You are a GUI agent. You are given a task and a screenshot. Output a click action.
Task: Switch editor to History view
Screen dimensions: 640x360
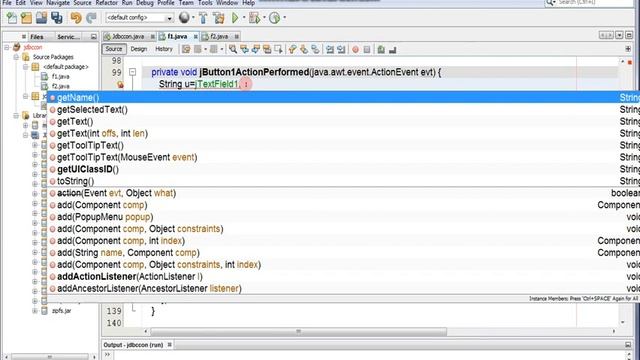(164, 49)
